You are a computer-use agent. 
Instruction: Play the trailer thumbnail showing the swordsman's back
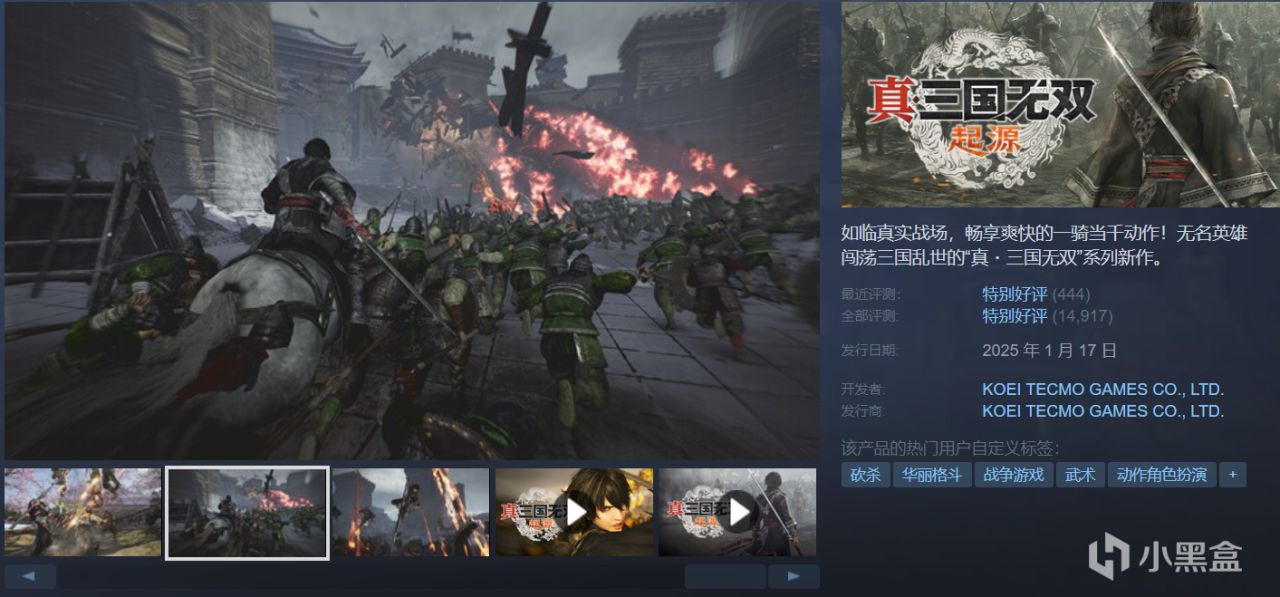737,512
